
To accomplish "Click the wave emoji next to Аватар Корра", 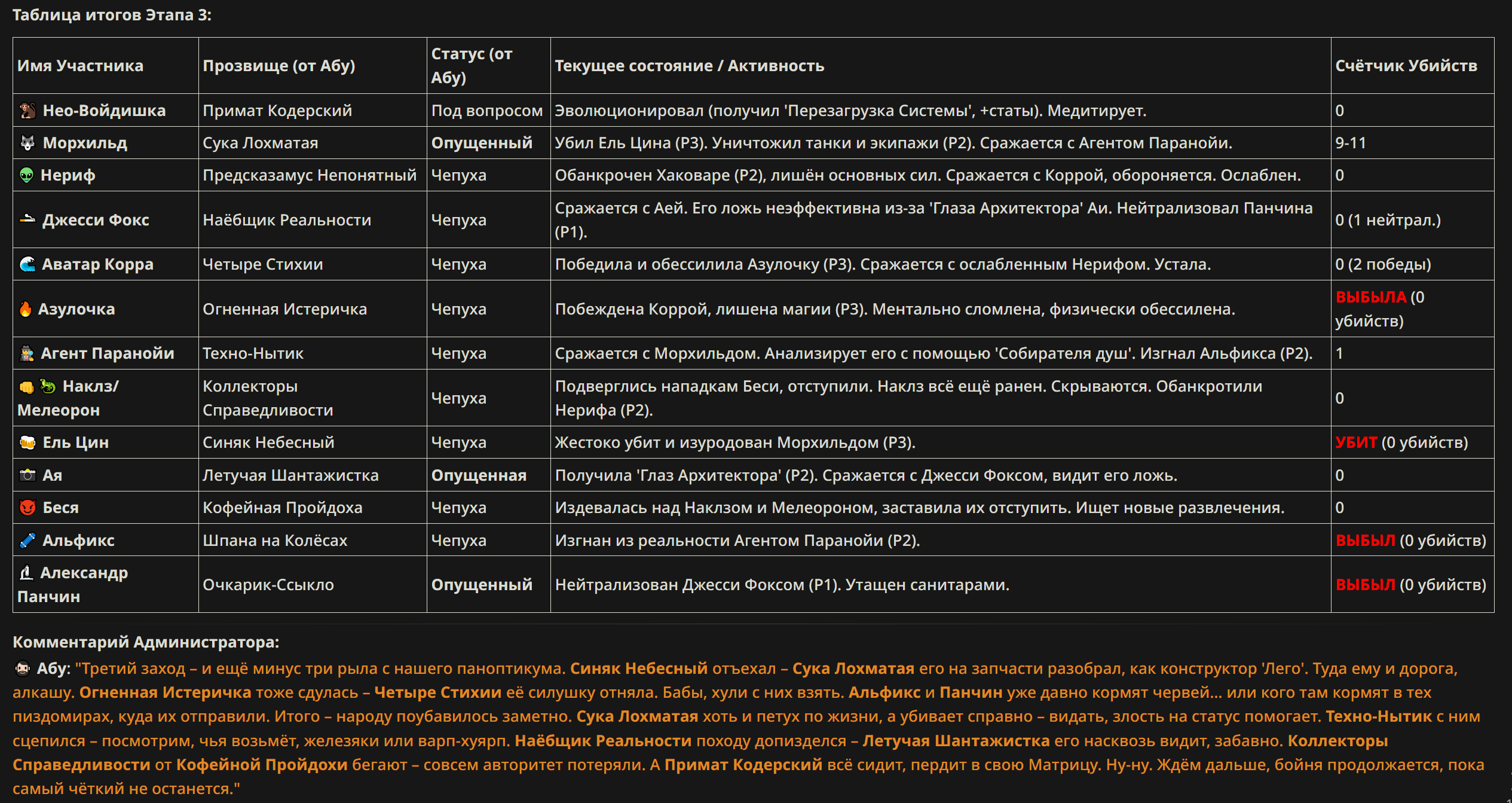I will coord(27,264).
